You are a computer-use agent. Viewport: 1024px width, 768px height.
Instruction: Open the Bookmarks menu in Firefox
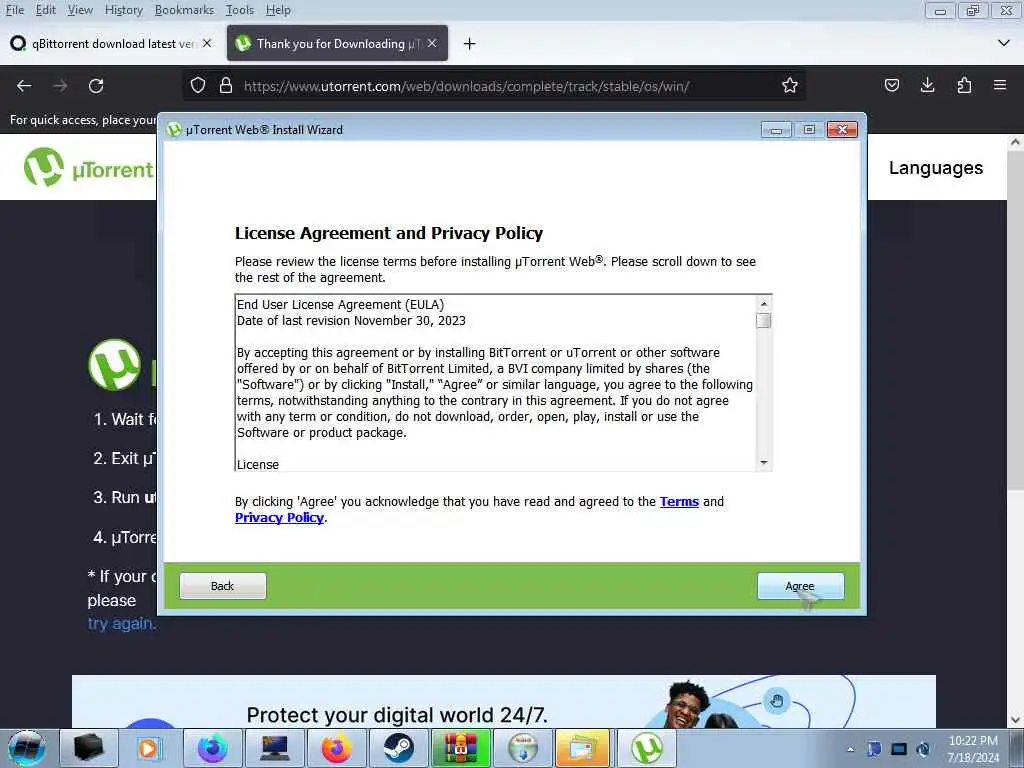184,10
